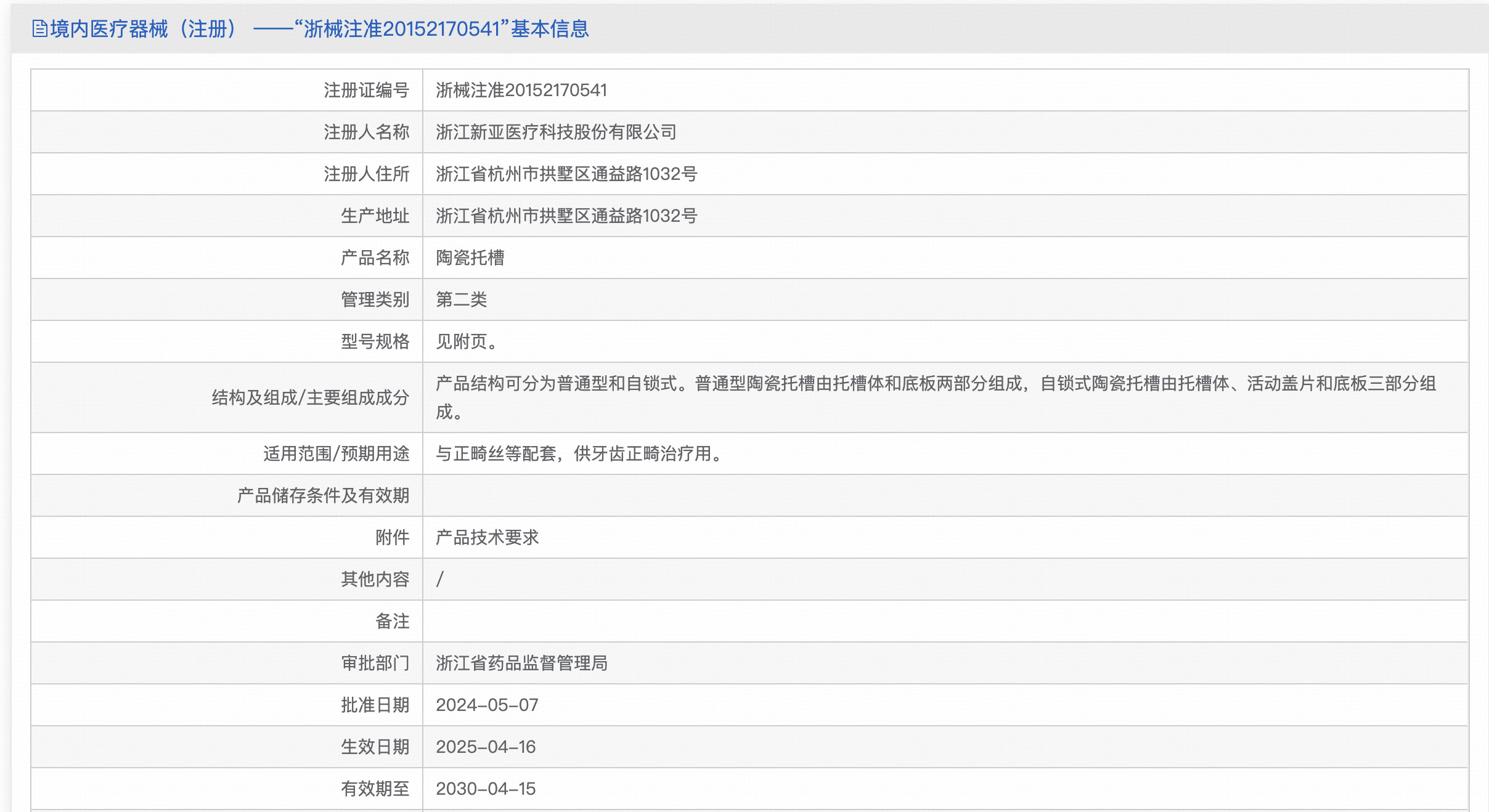Click management category value 第二类
Screen dimensions: 1489x812
pyautogui.click(x=461, y=300)
